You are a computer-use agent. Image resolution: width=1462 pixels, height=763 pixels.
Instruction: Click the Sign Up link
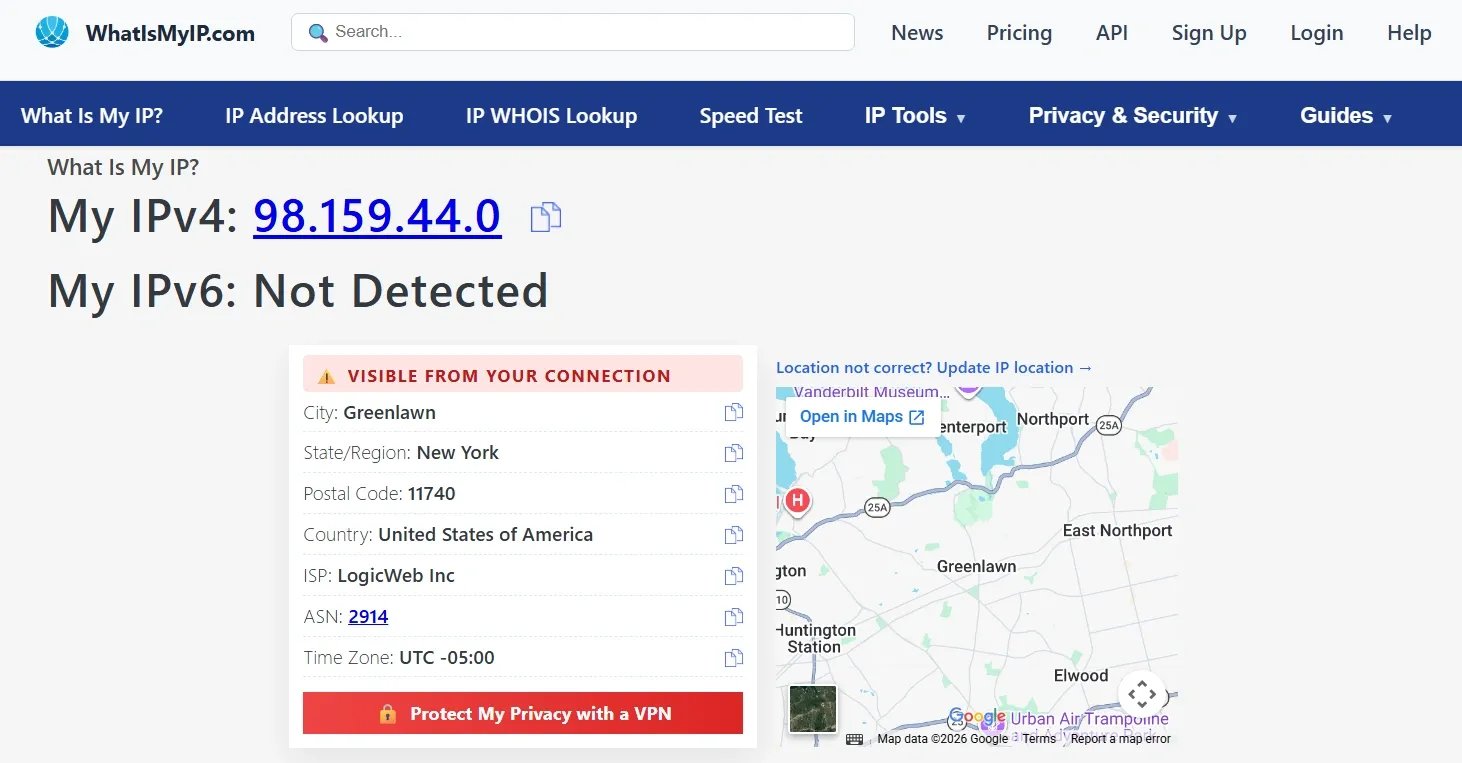[x=1209, y=33]
